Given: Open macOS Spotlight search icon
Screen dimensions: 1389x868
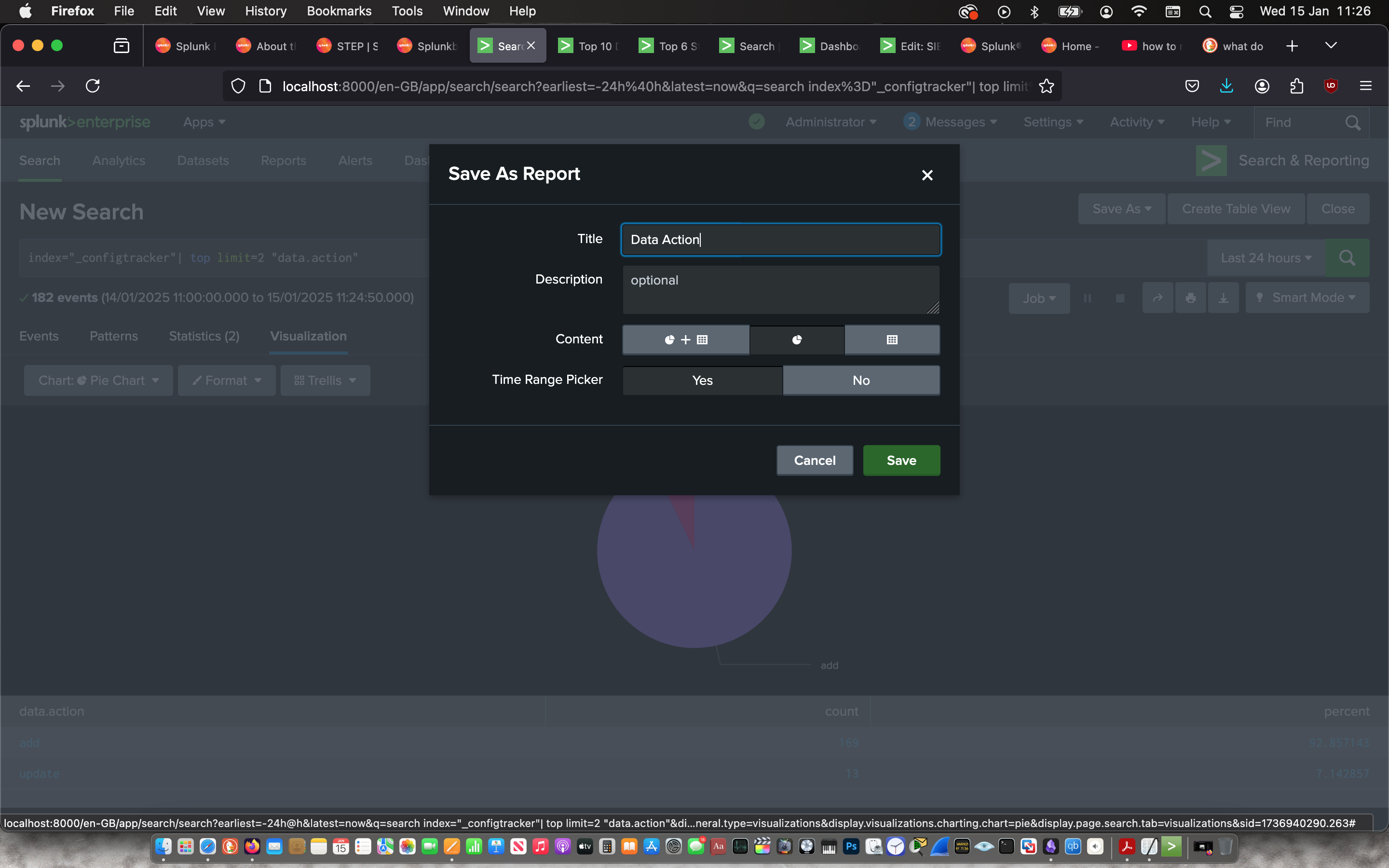Looking at the screenshot, I should tap(1205, 11).
